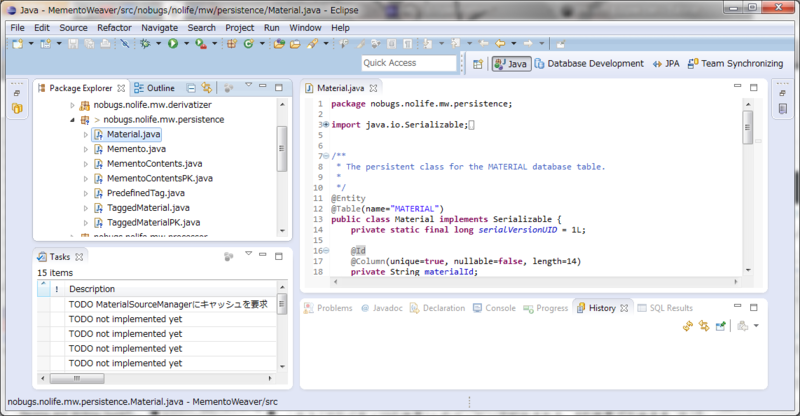The image size is (800, 416).
Task: Click the green Run button icon
Action: click(173, 44)
